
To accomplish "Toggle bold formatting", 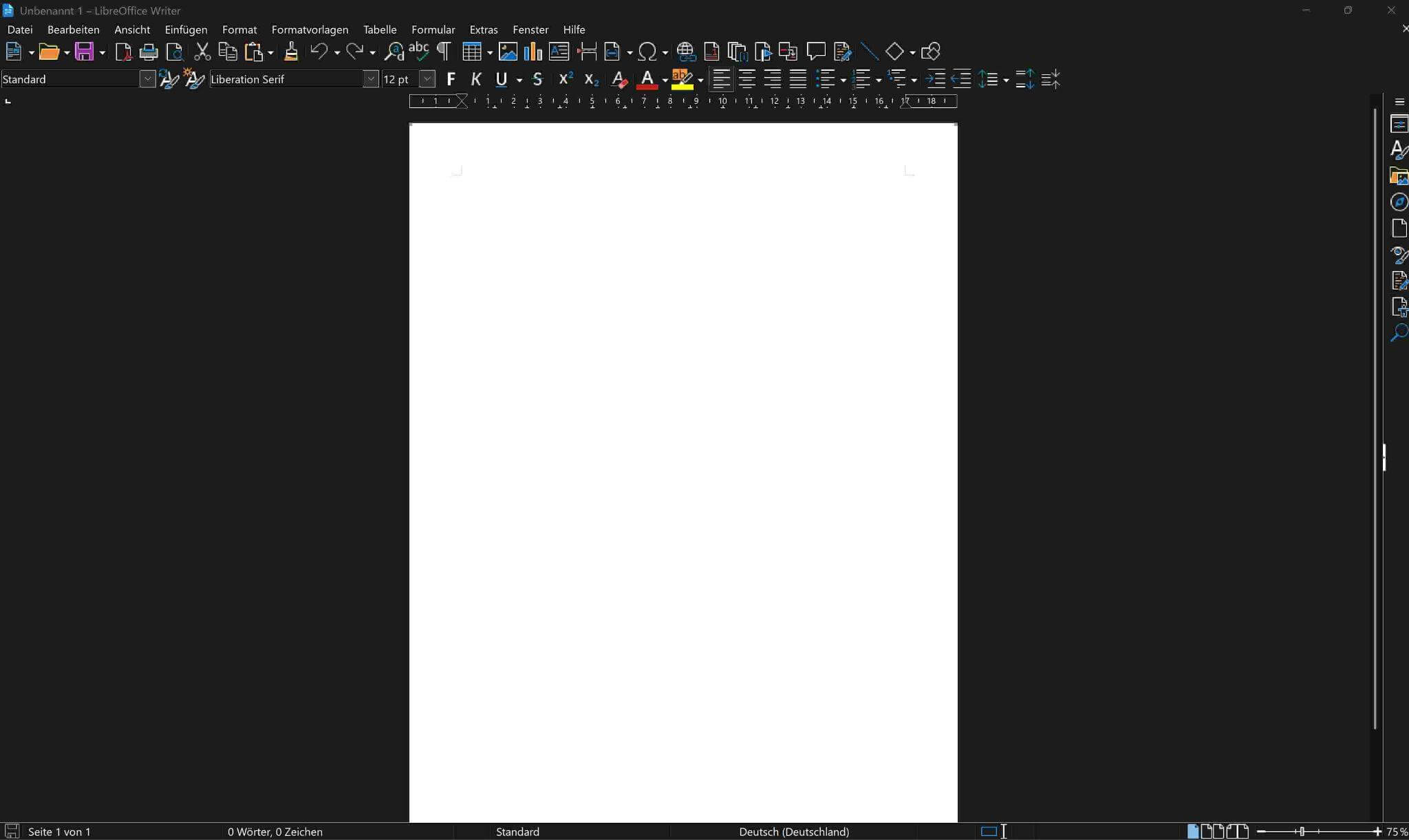I will tap(451, 79).
